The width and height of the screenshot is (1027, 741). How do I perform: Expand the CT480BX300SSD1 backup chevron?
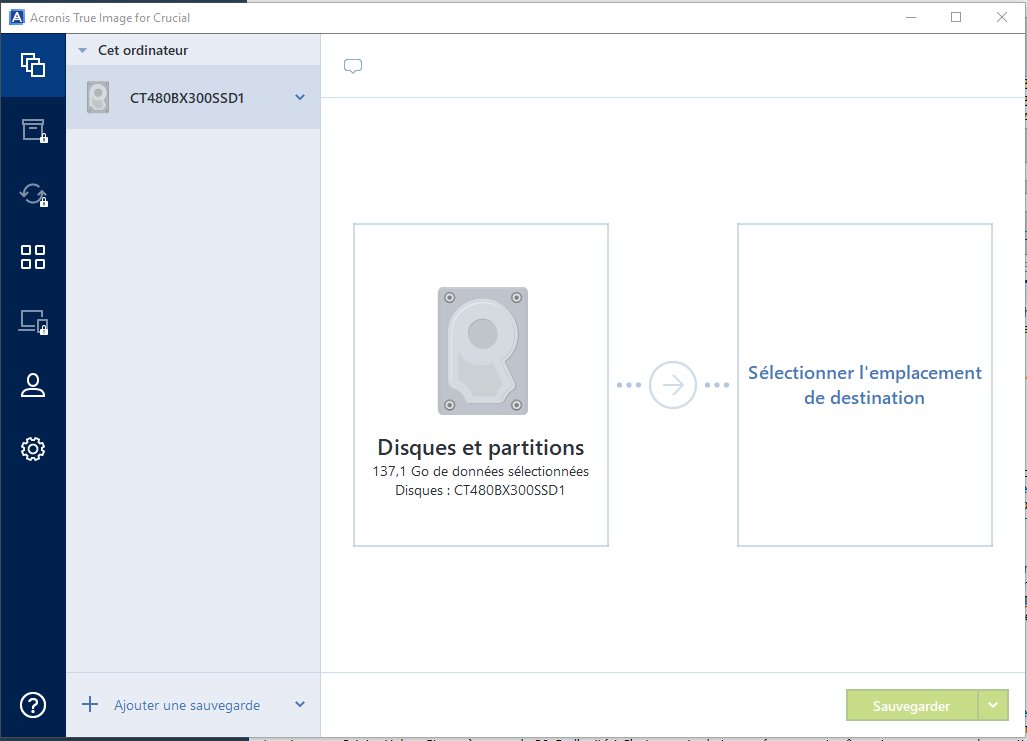tap(299, 98)
